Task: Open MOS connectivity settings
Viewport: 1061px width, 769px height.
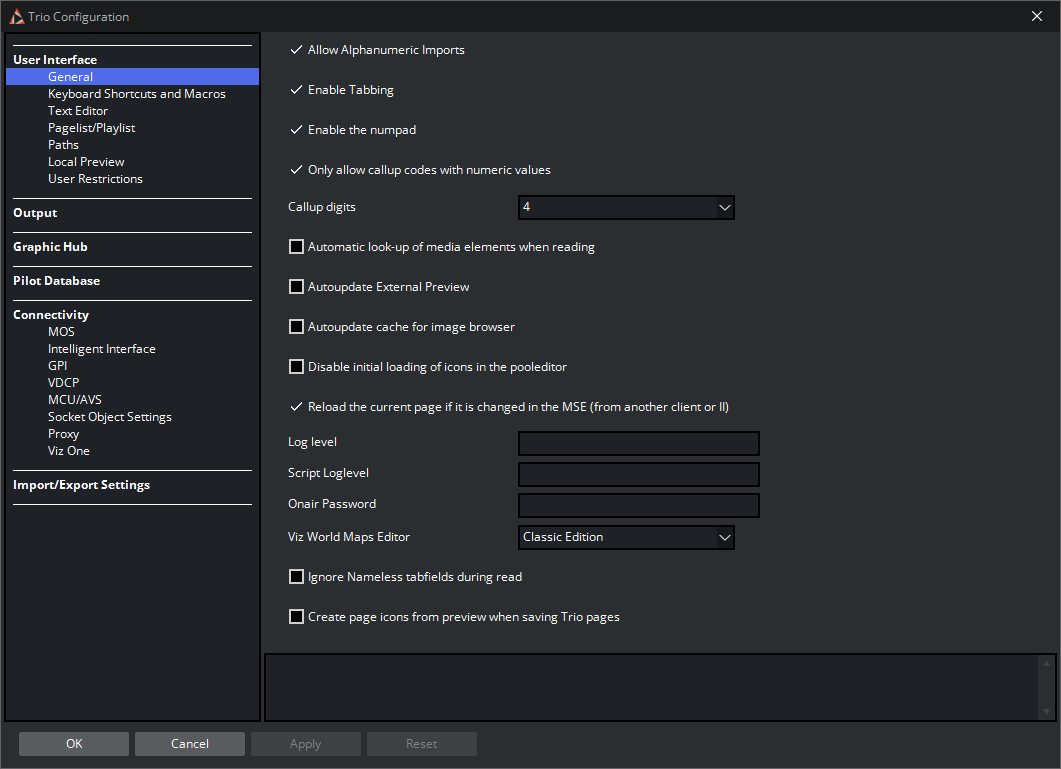Action: click(61, 332)
